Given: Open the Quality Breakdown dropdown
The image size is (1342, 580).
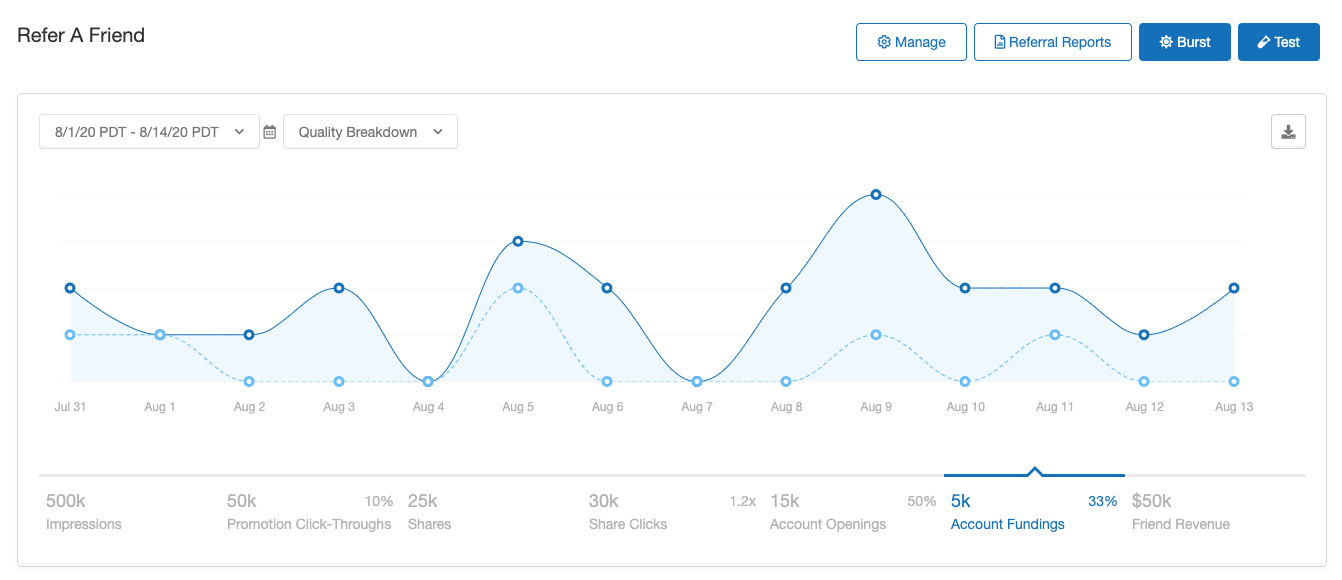Looking at the screenshot, I should point(370,132).
